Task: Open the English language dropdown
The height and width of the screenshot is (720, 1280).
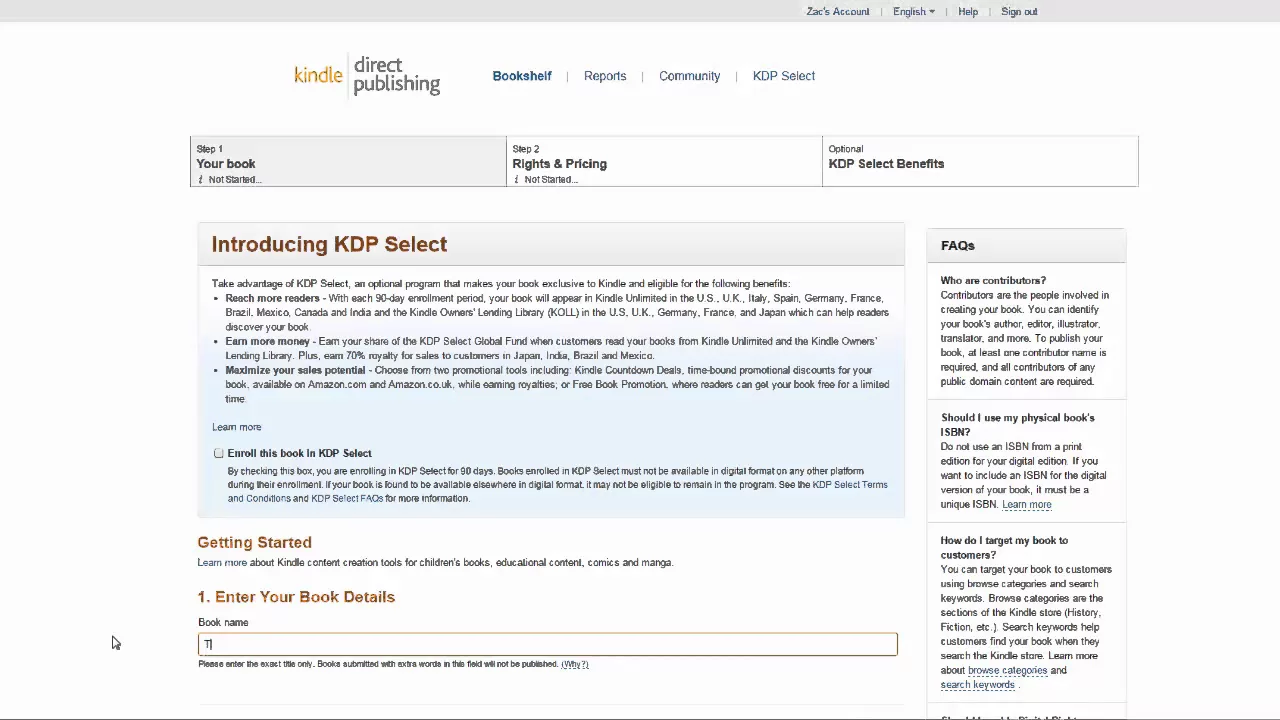Action: (x=914, y=11)
